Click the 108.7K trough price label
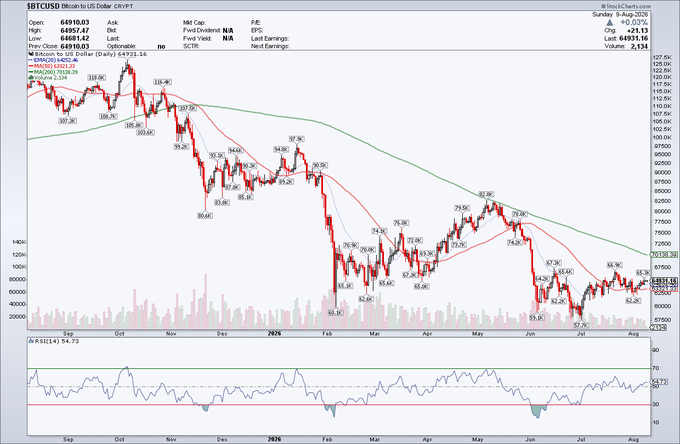The height and width of the screenshot is (444, 680). click(x=108, y=117)
